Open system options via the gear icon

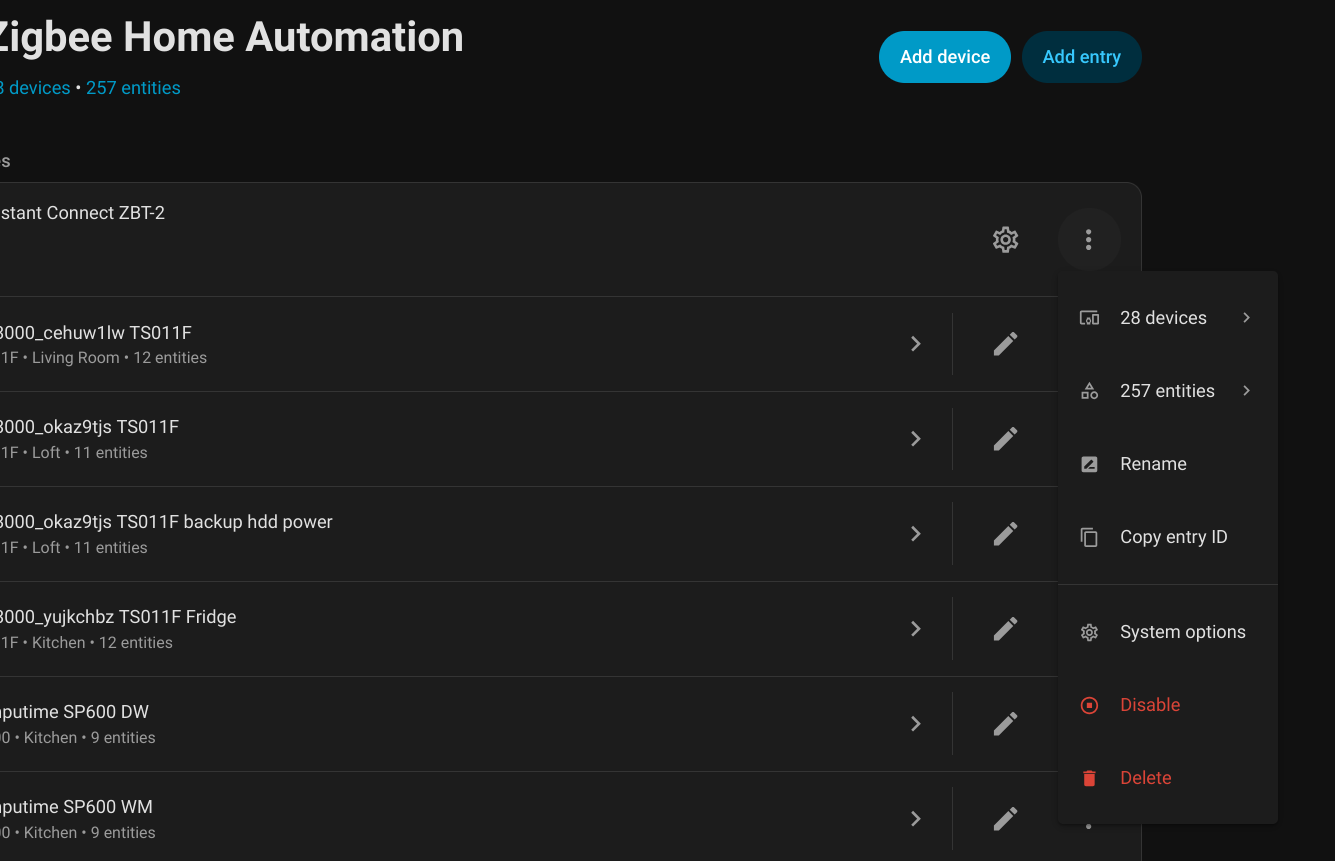[x=1004, y=240]
